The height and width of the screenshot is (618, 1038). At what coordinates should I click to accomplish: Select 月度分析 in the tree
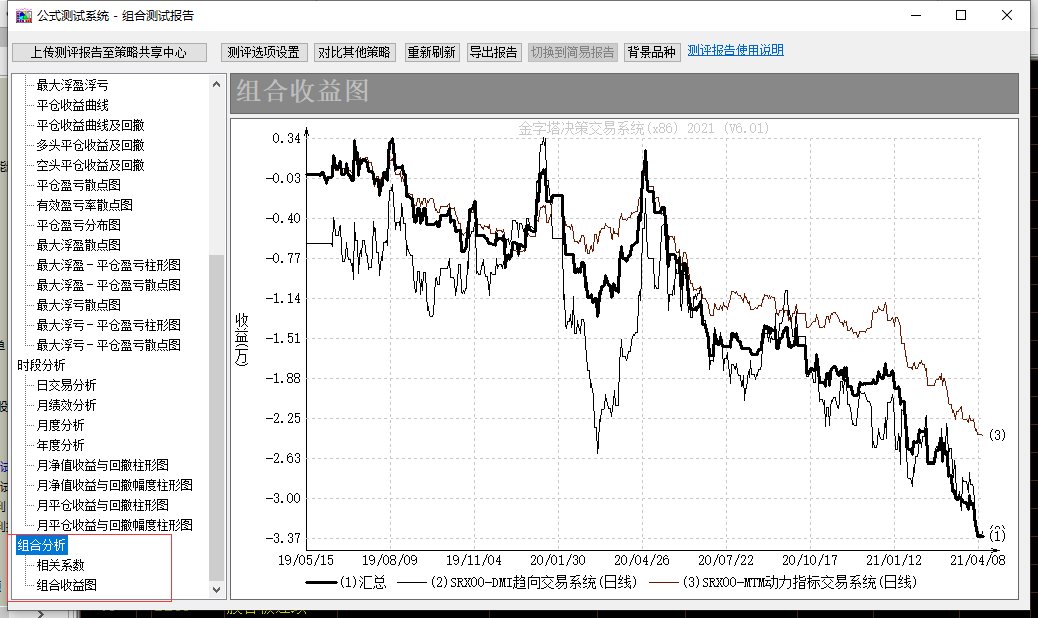[60, 425]
